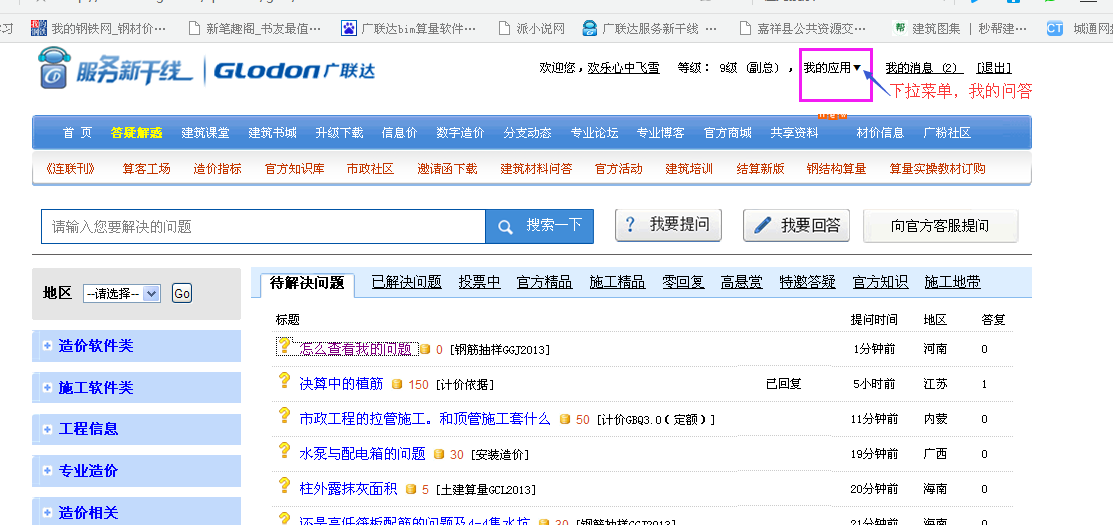Switch to the 施工地带 tab

(953, 282)
